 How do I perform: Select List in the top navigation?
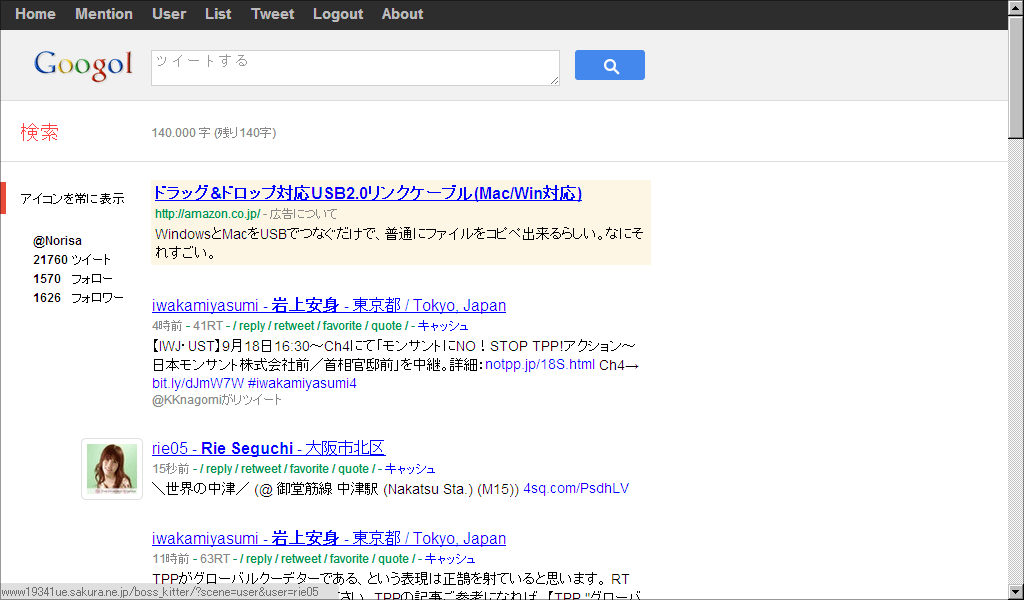tap(218, 14)
